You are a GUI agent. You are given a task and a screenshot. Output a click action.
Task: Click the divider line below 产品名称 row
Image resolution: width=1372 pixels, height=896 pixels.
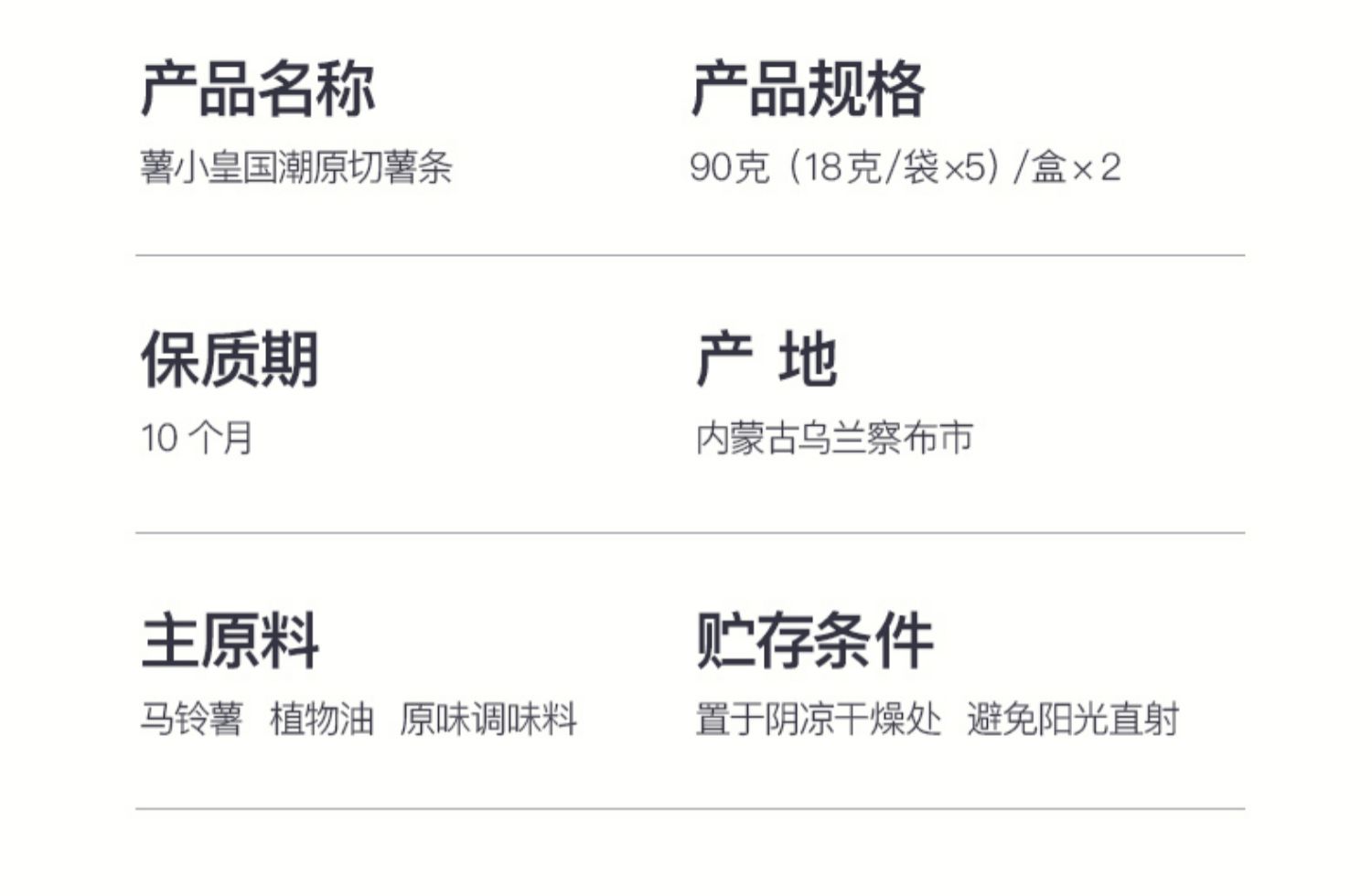[691, 255]
